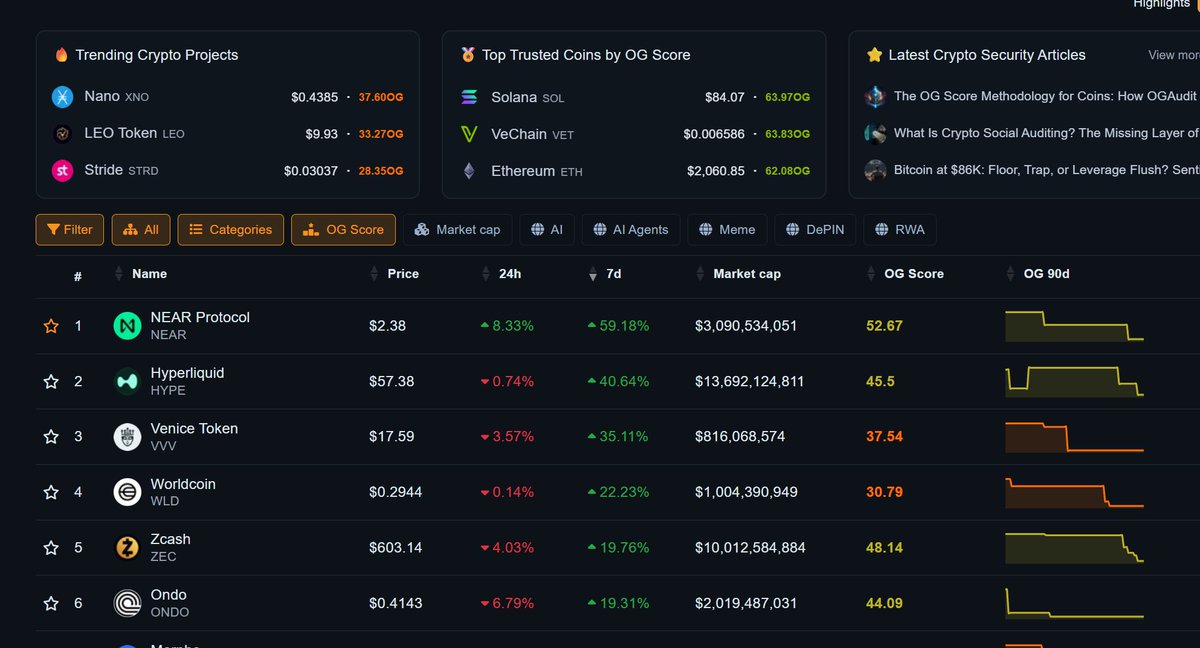This screenshot has height=648, width=1200.
Task: Open the Categories button
Action: click(231, 230)
